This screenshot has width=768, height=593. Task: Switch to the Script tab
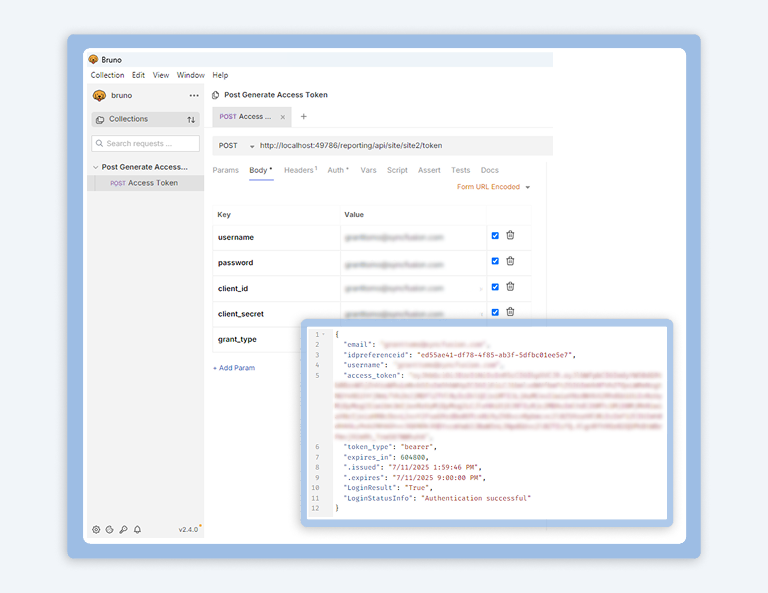point(397,170)
